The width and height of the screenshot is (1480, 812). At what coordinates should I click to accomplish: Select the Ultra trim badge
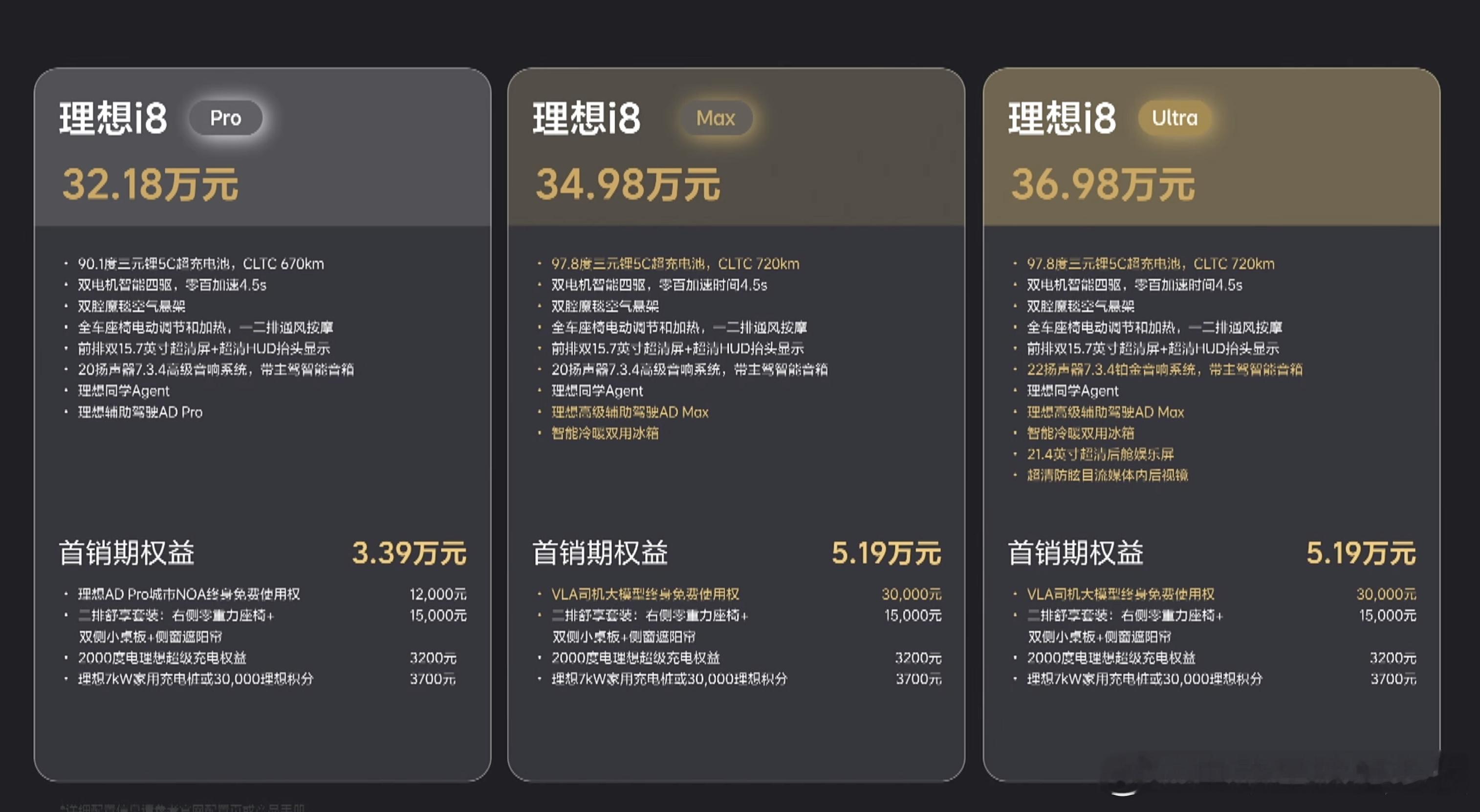[1175, 118]
